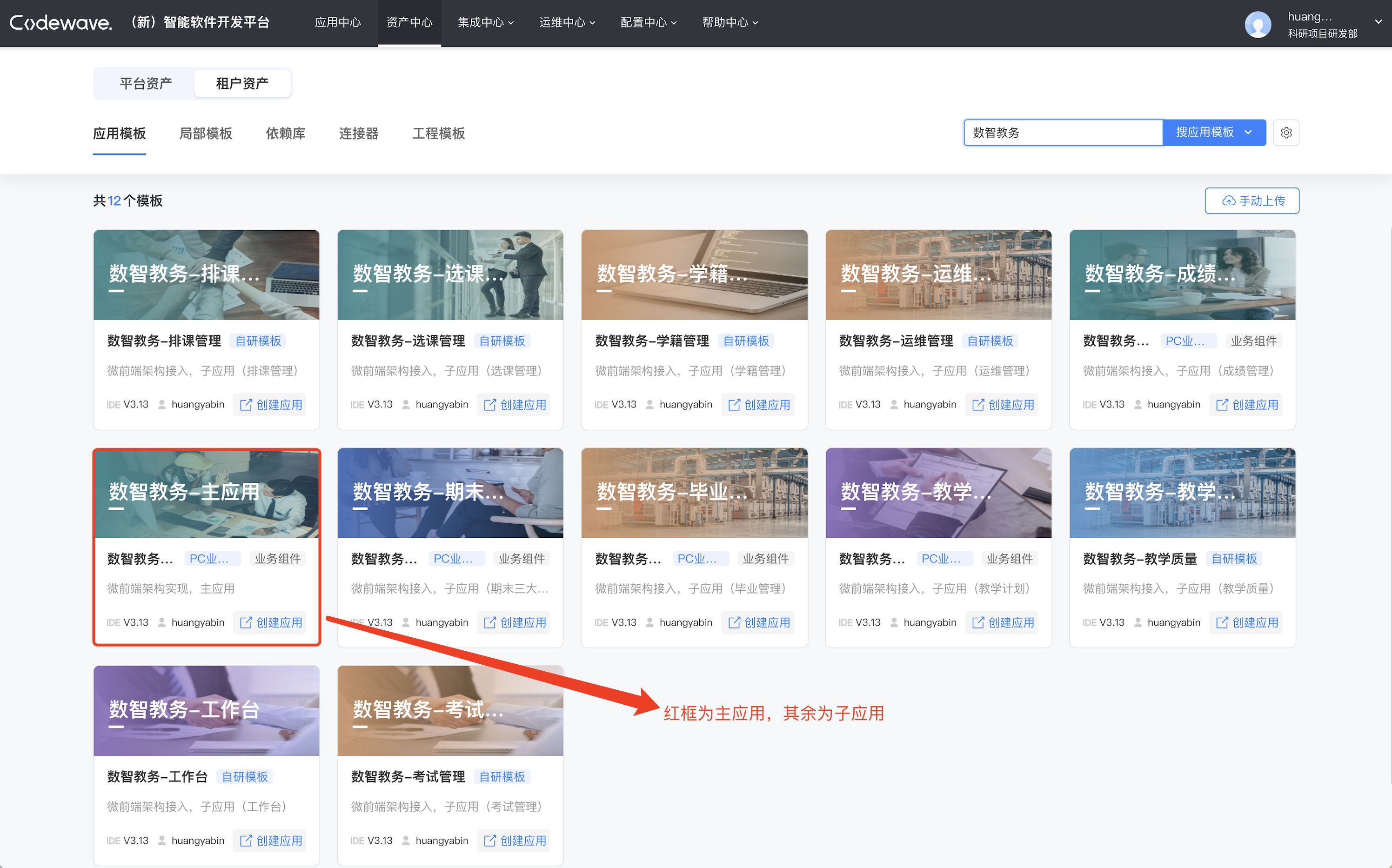Switch to the 局部模板 tab
This screenshot has height=868, width=1392.
click(x=206, y=134)
